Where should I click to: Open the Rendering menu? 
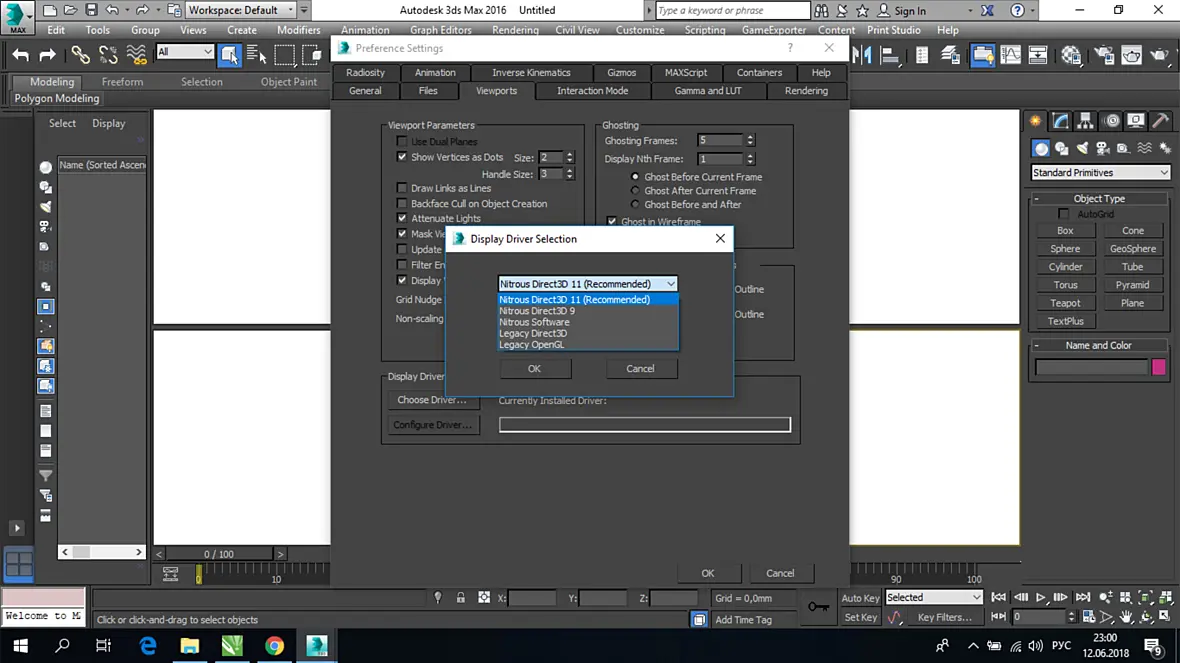[515, 30]
